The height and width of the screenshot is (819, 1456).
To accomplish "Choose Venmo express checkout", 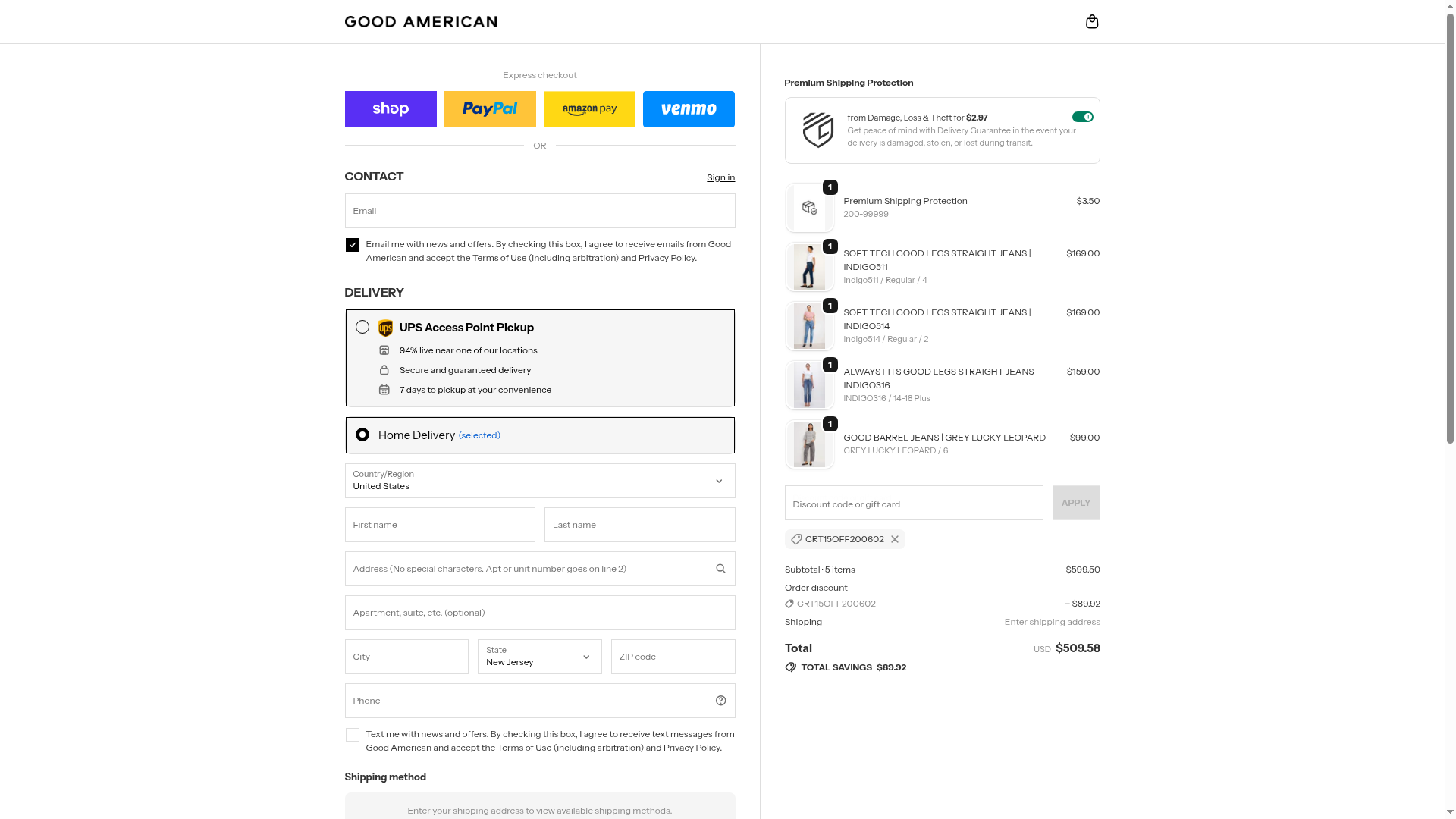I will [x=689, y=109].
